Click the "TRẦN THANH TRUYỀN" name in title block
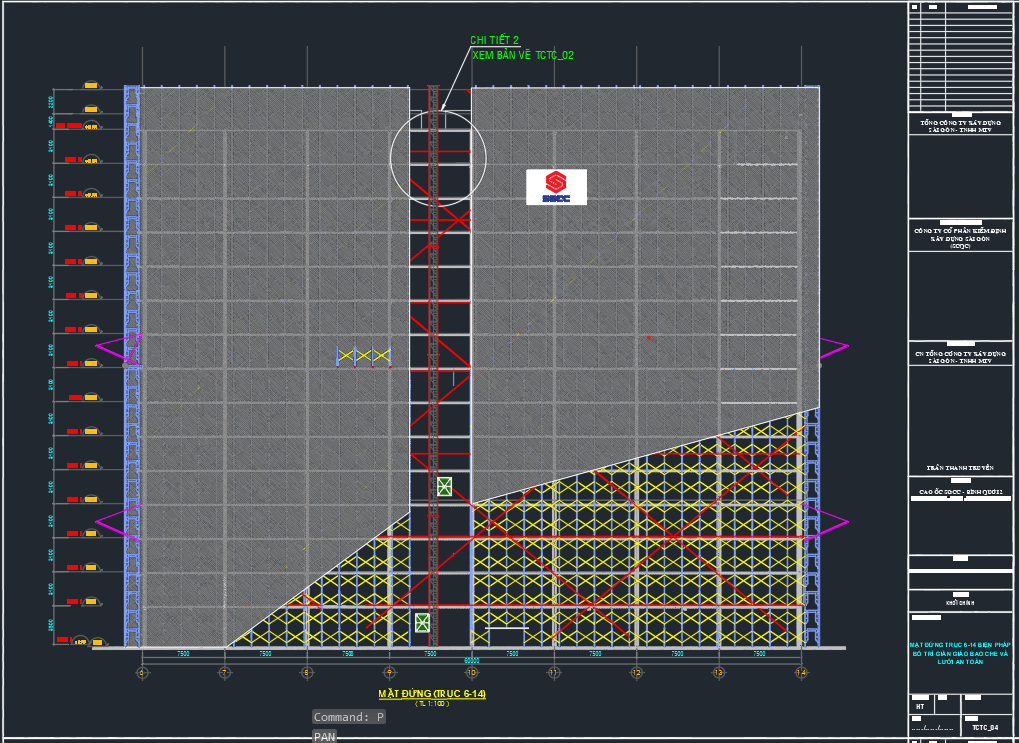Viewport: 1019px width, 743px height. coord(960,468)
